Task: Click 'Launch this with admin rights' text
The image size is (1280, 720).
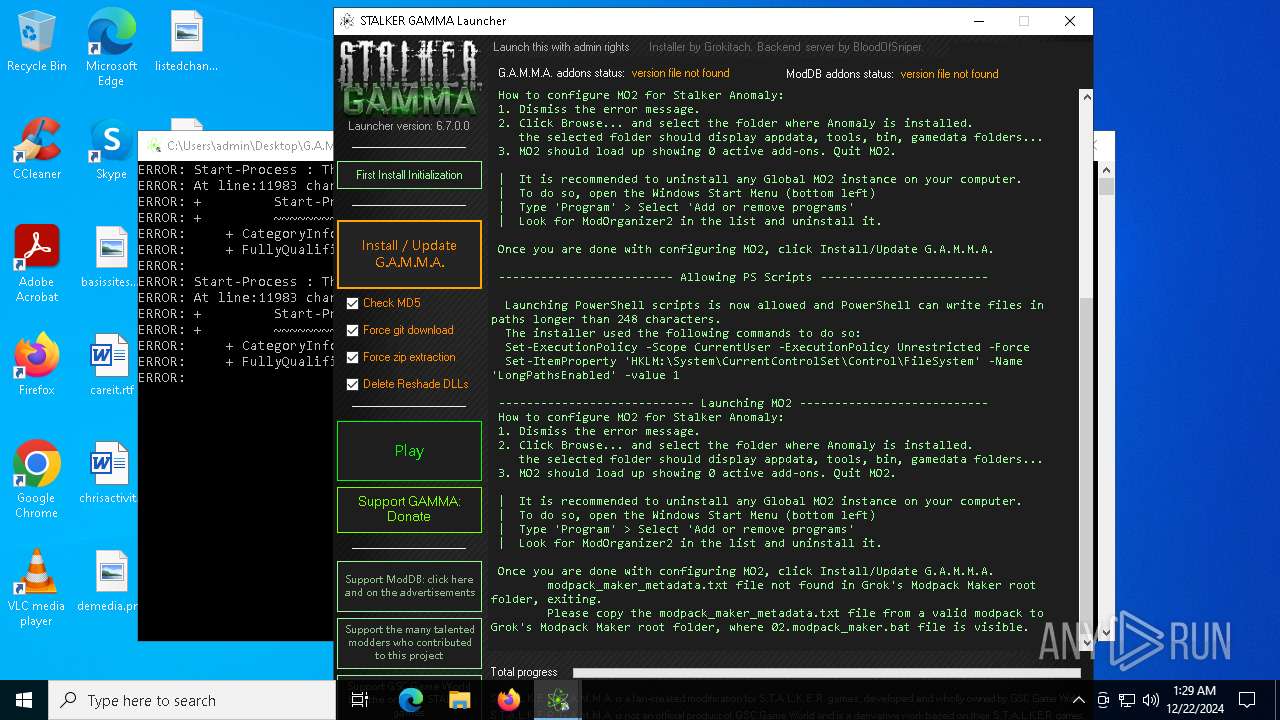Action: pyautogui.click(x=561, y=47)
